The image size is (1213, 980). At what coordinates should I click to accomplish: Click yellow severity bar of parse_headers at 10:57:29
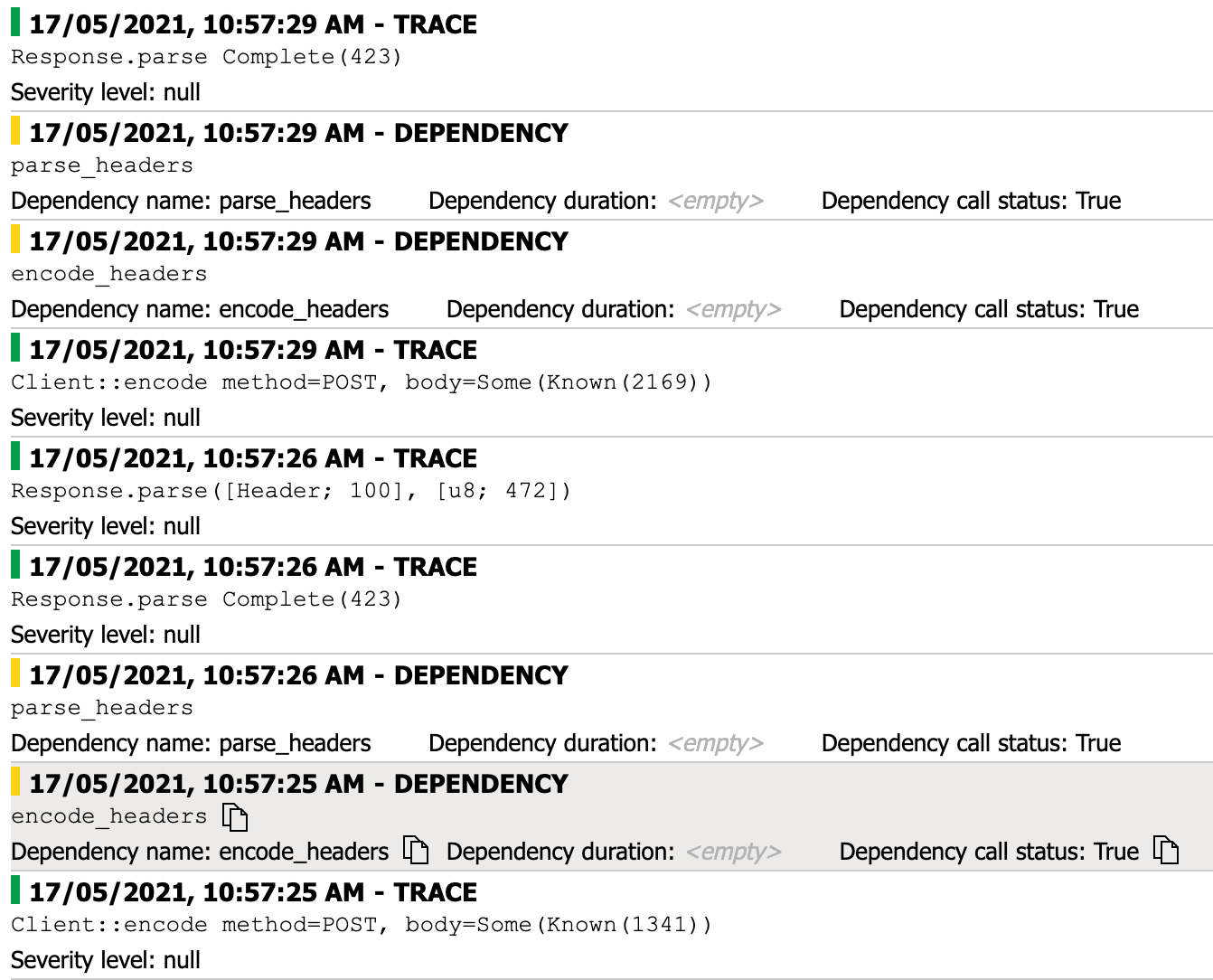[15, 132]
